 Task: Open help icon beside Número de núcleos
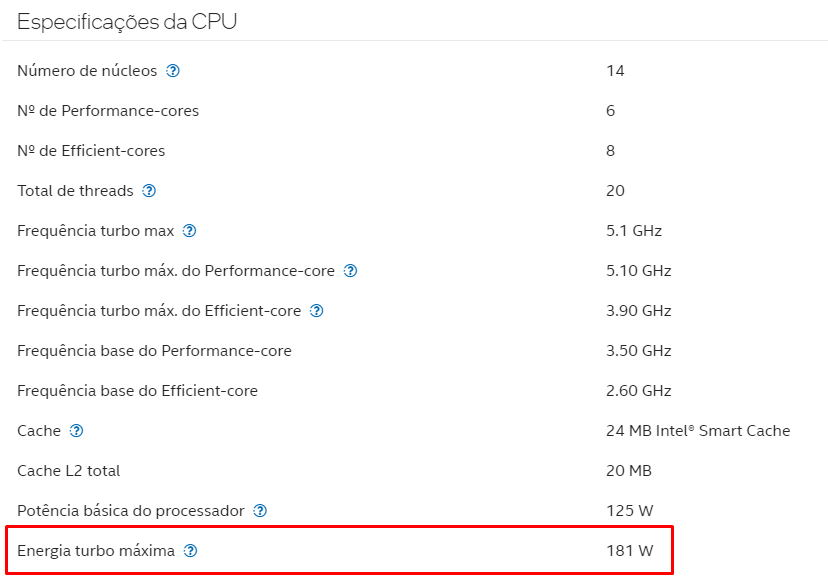pyautogui.click(x=173, y=71)
